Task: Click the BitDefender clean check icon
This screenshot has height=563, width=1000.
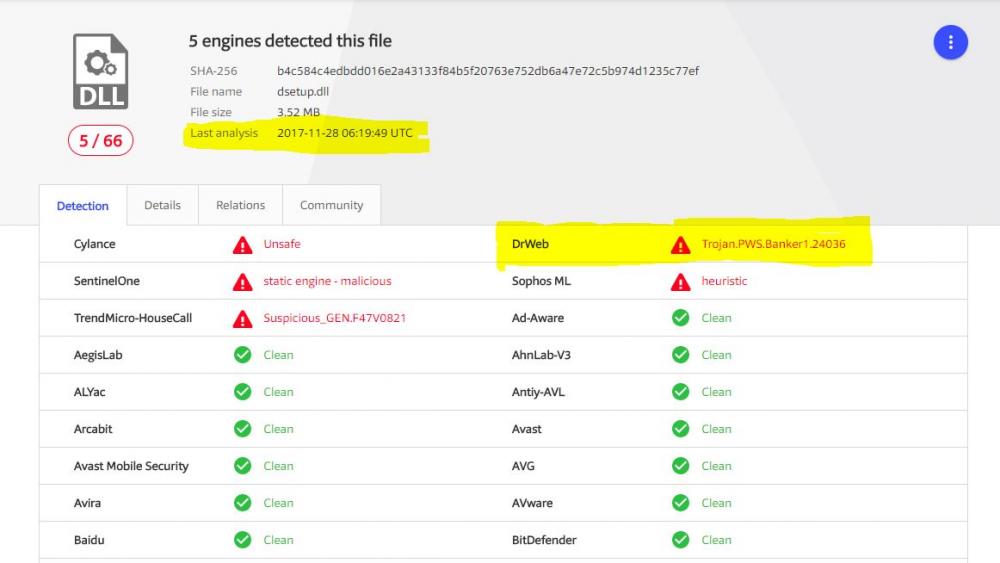Action: [680, 540]
